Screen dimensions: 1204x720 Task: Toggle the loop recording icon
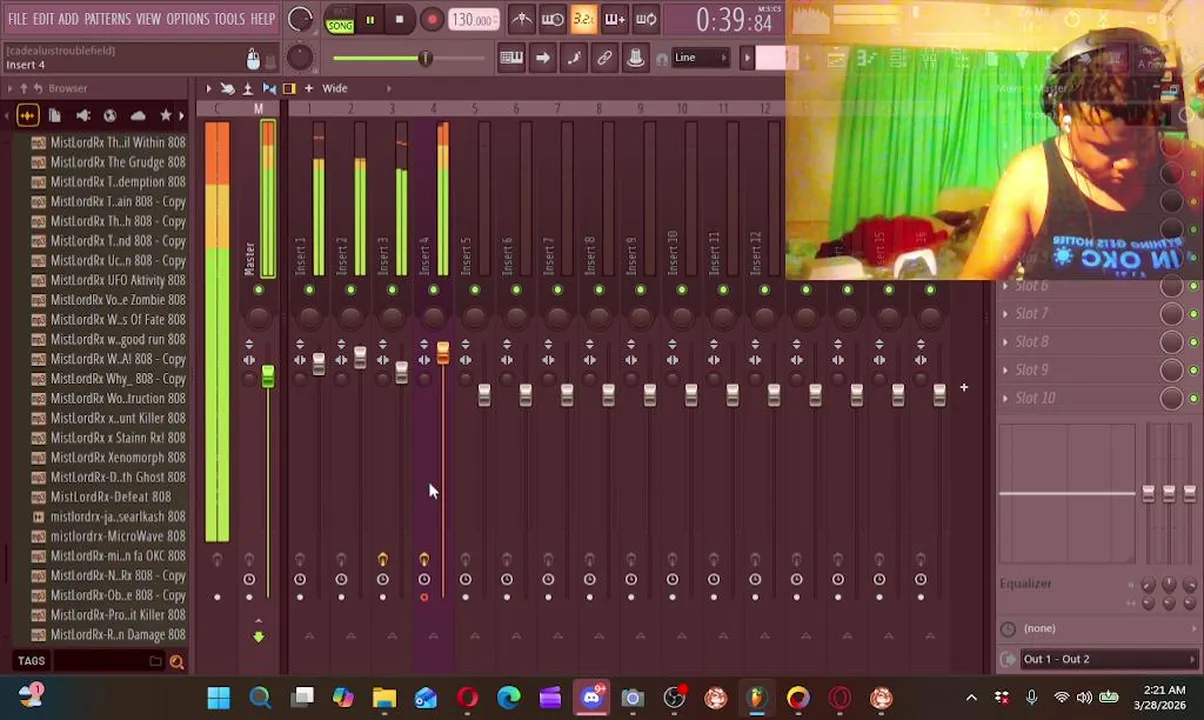click(x=646, y=19)
